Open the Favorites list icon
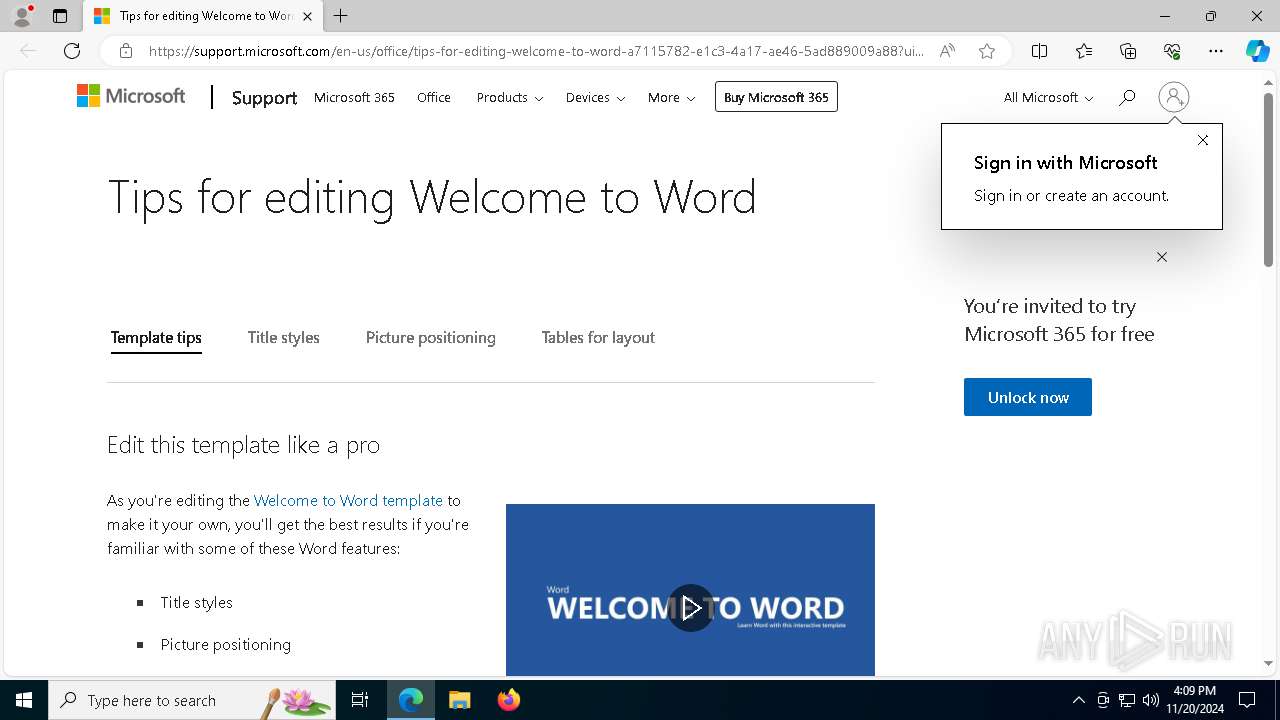Screen dimensions: 1280x720 (x=1084, y=51)
